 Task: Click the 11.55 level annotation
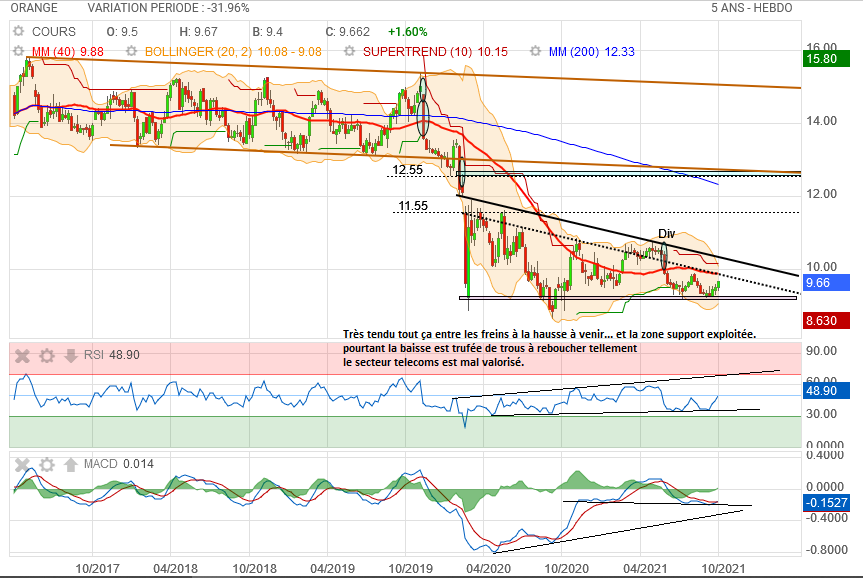click(413, 206)
